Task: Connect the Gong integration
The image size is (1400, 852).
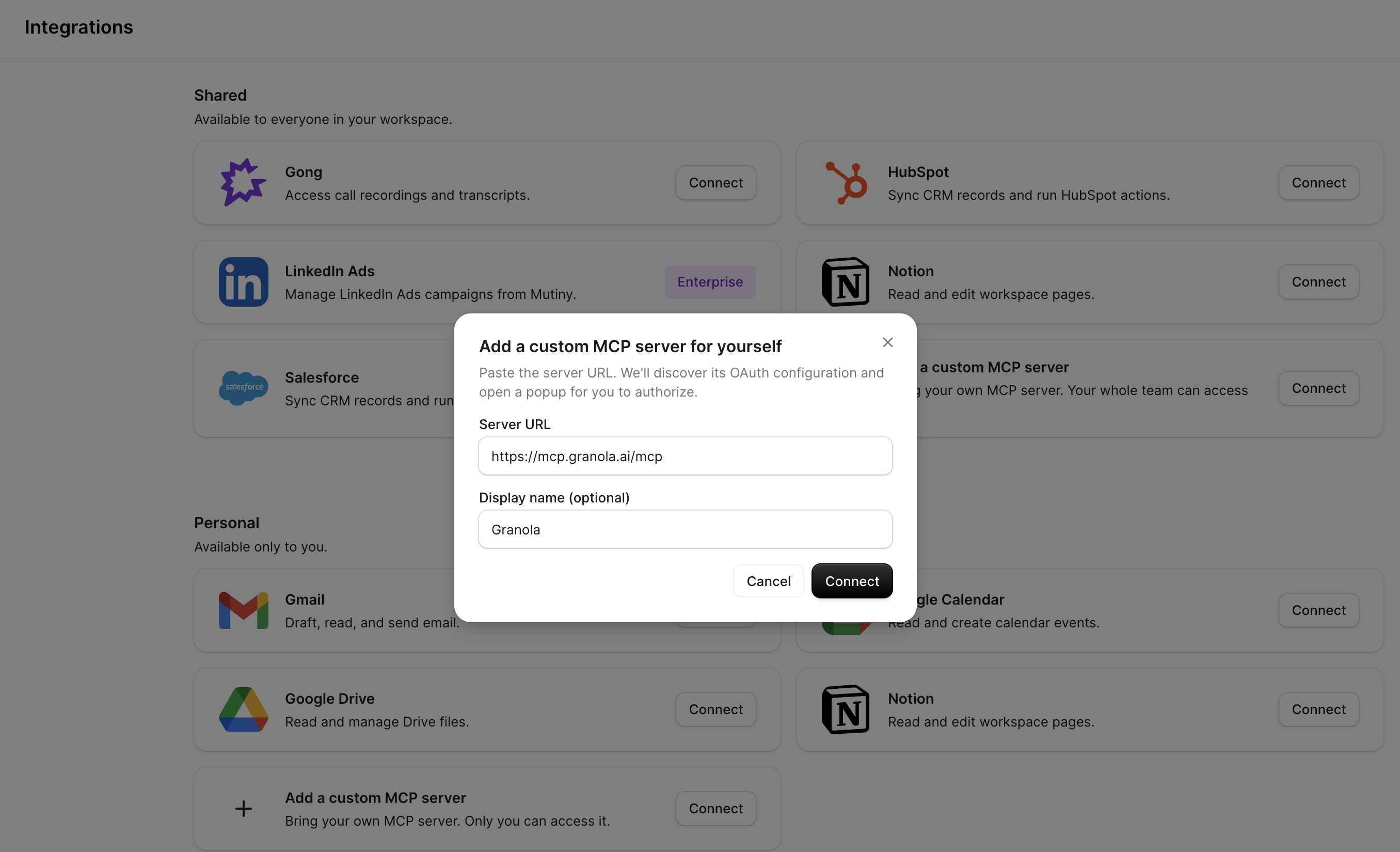Action: click(x=715, y=182)
